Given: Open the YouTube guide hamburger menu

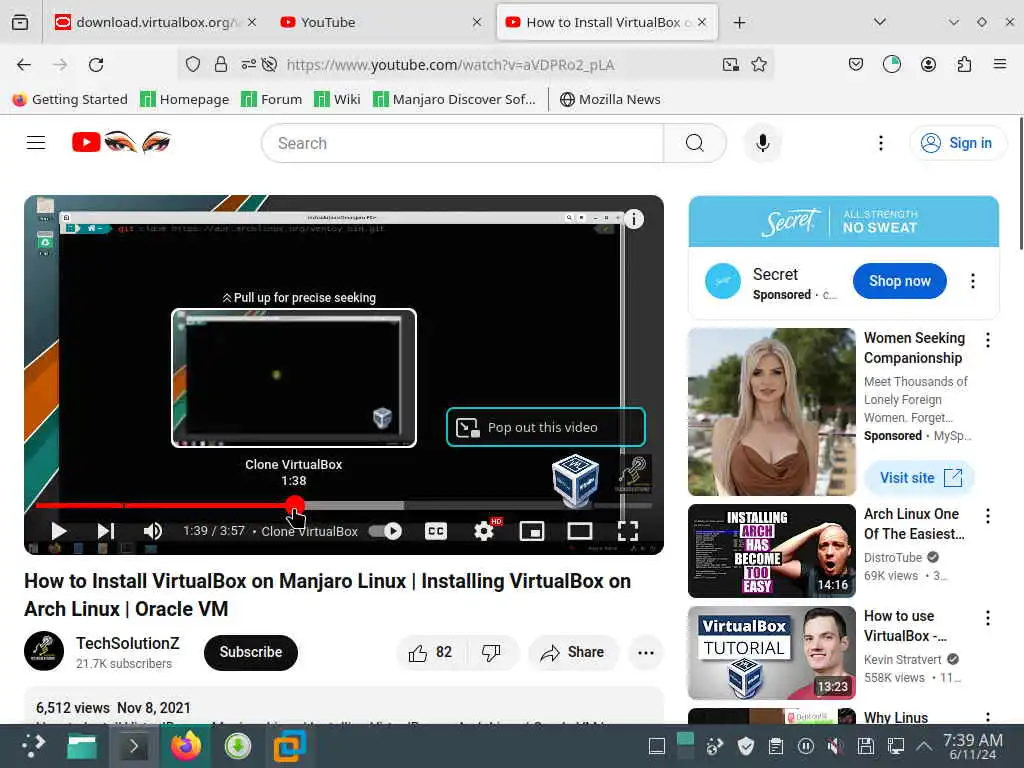Looking at the screenshot, I should [36, 142].
